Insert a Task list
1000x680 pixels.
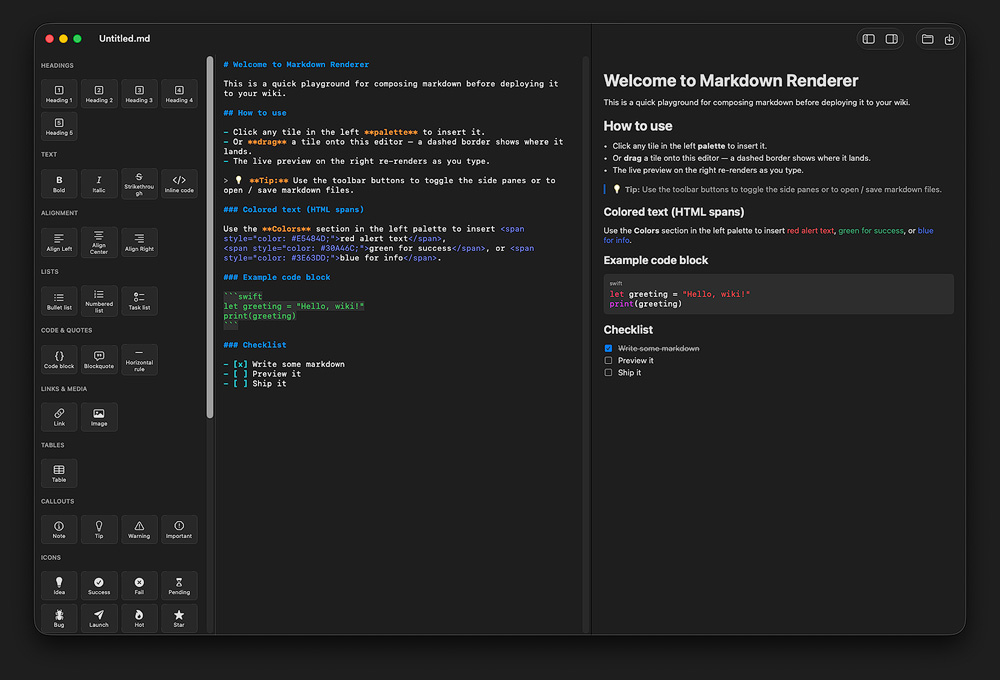point(139,301)
